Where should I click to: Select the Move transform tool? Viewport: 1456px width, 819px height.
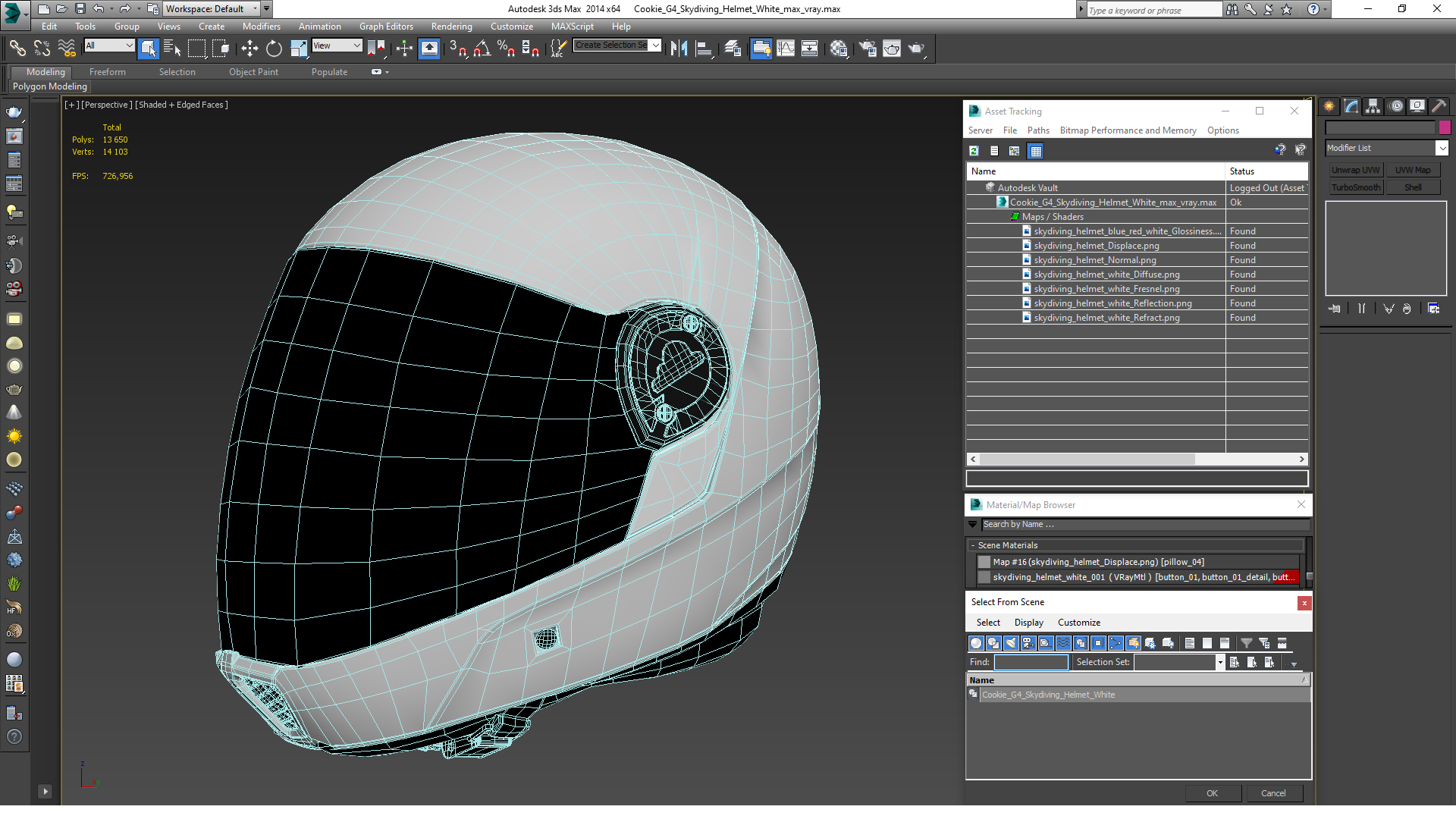[249, 49]
